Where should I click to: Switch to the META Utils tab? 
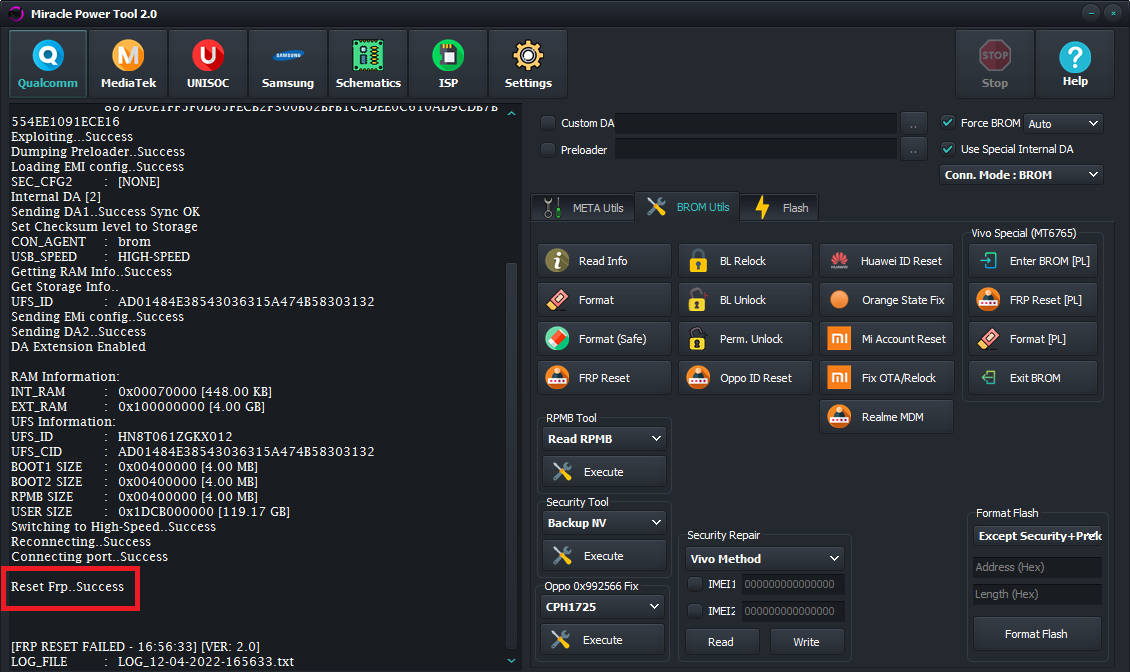click(583, 208)
